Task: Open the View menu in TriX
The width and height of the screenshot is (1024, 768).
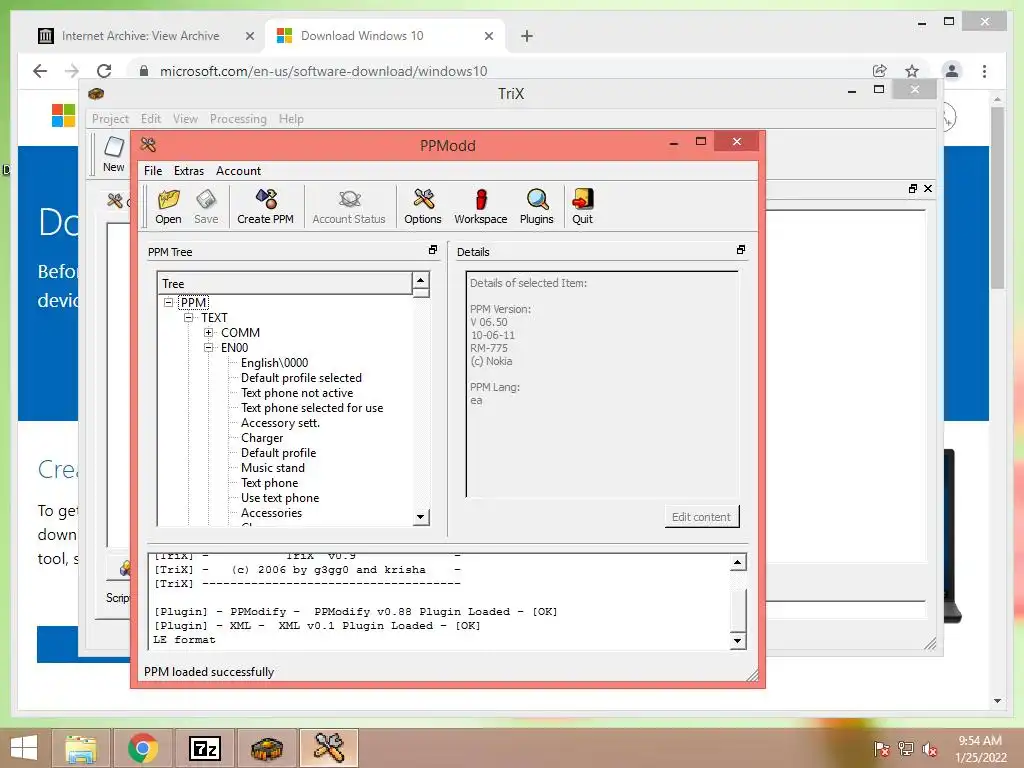Action: pos(185,119)
